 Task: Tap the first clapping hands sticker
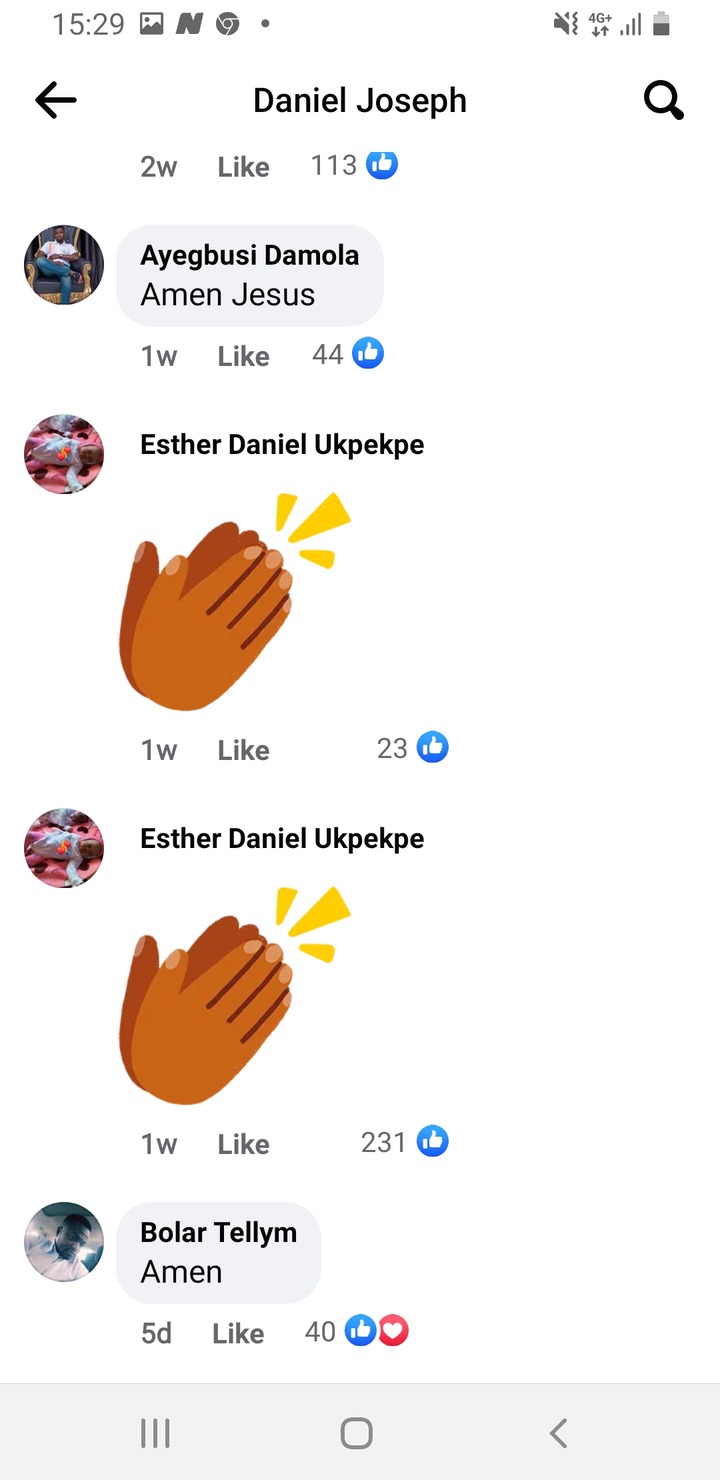(x=234, y=601)
